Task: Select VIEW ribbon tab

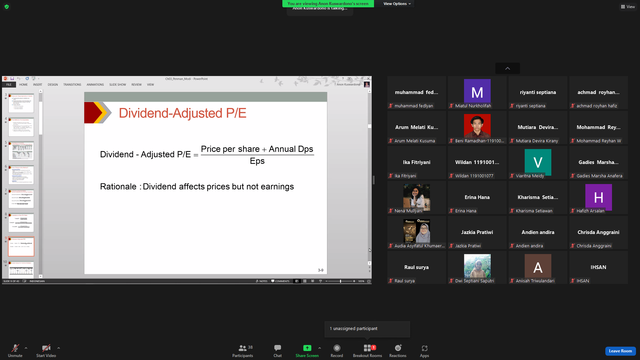Action: point(151,84)
